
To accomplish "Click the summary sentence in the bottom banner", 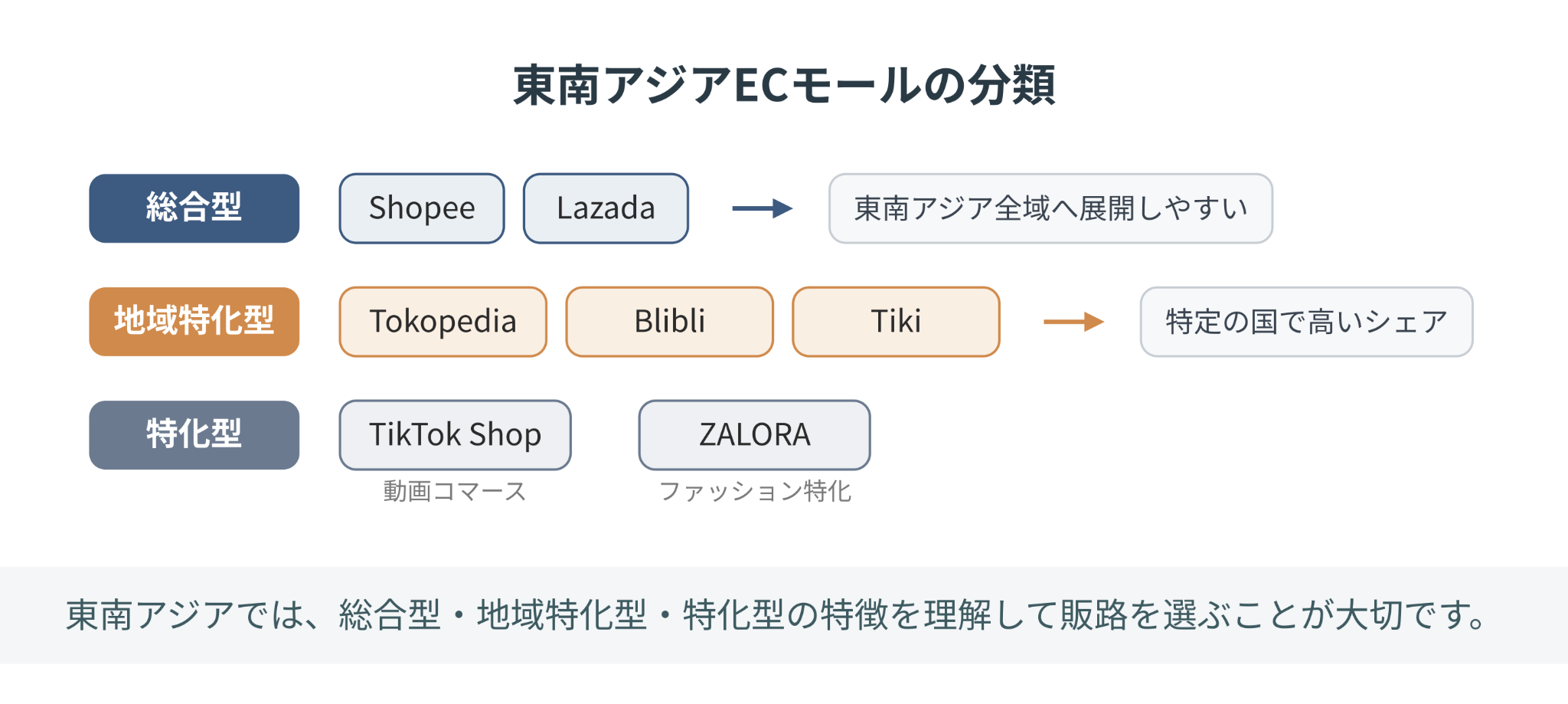I will point(776,615).
